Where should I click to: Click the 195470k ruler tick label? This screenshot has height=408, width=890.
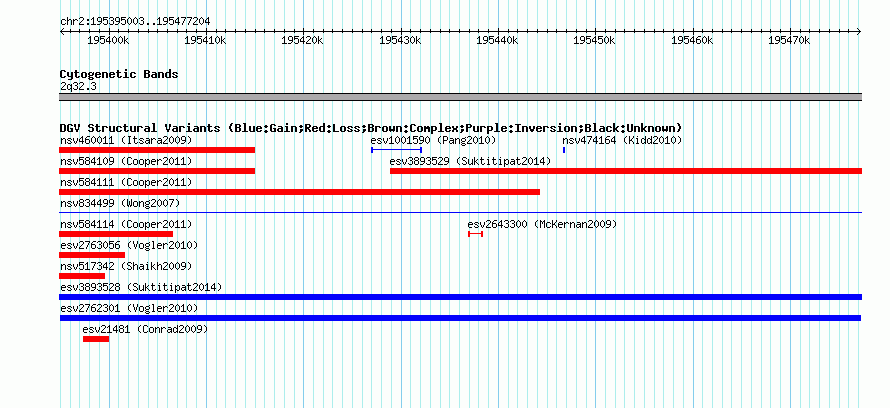tap(789, 41)
